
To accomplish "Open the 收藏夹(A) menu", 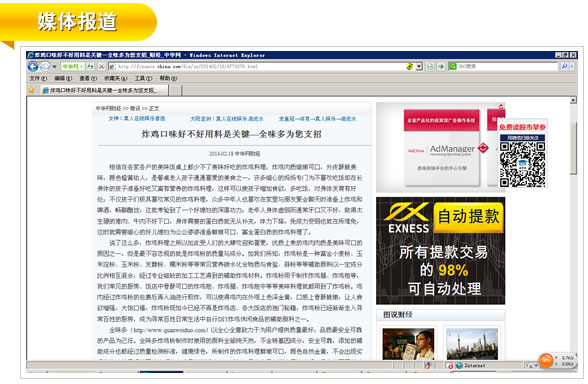I will [x=116, y=78].
